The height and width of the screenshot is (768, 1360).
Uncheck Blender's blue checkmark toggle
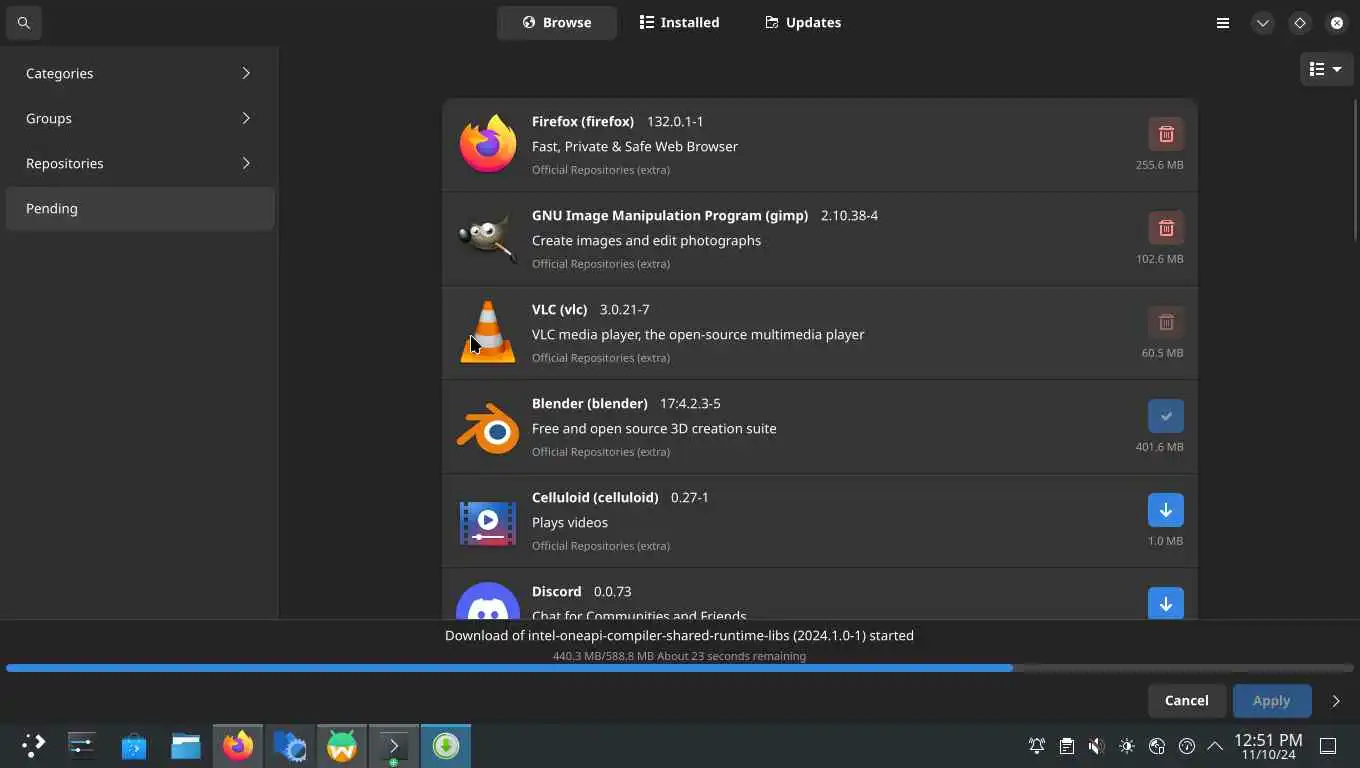(x=1165, y=416)
